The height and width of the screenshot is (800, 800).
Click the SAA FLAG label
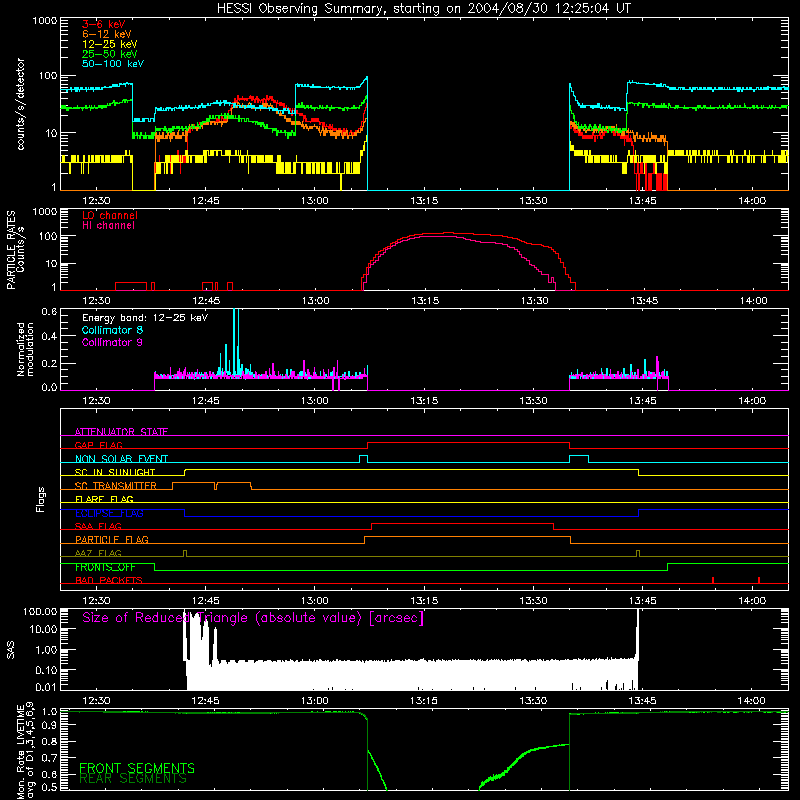(98, 526)
